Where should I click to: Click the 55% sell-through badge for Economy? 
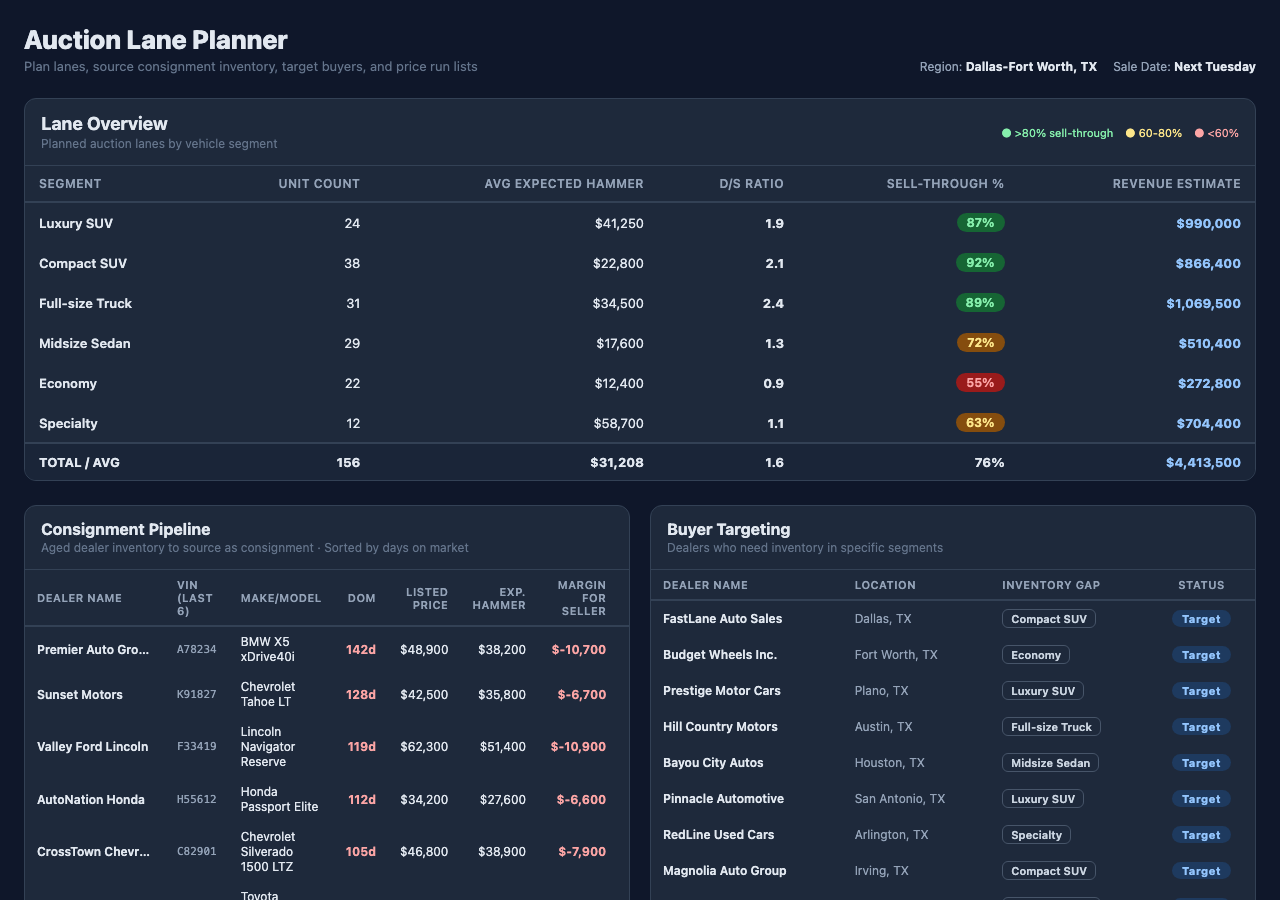[980, 383]
